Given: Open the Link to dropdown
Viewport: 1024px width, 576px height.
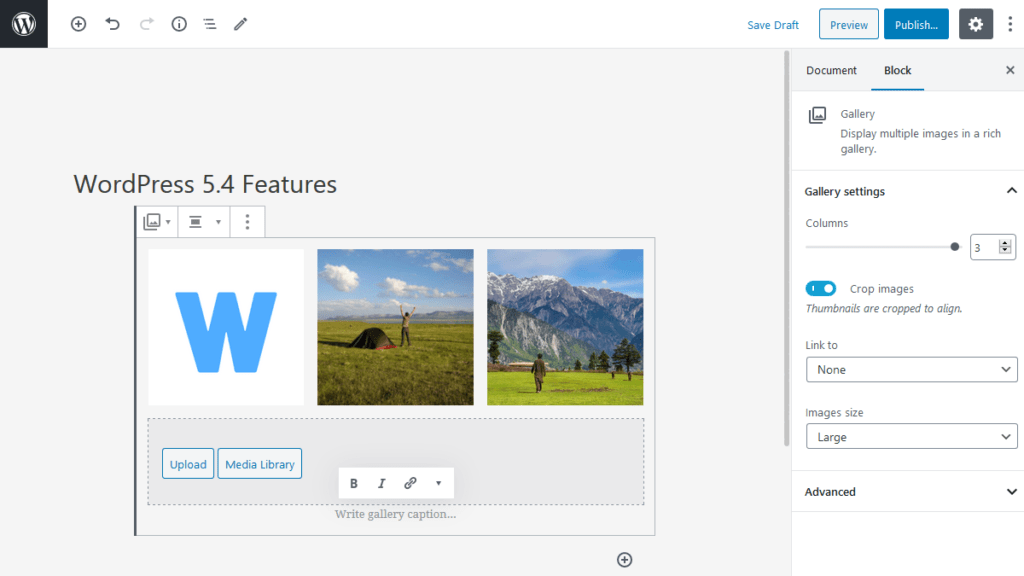Looking at the screenshot, I should click(912, 370).
